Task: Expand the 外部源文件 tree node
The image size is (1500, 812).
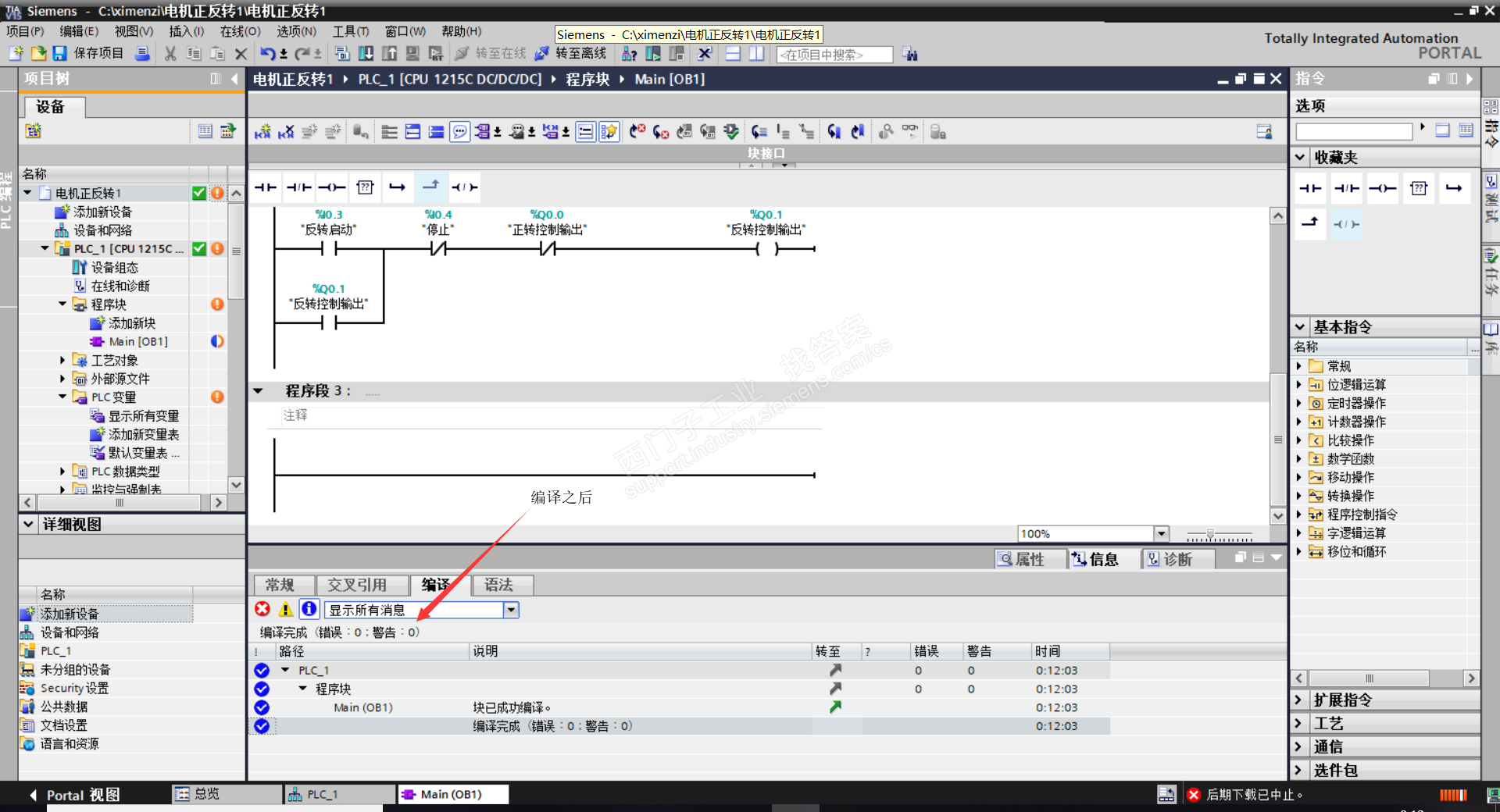Action: 62,379
